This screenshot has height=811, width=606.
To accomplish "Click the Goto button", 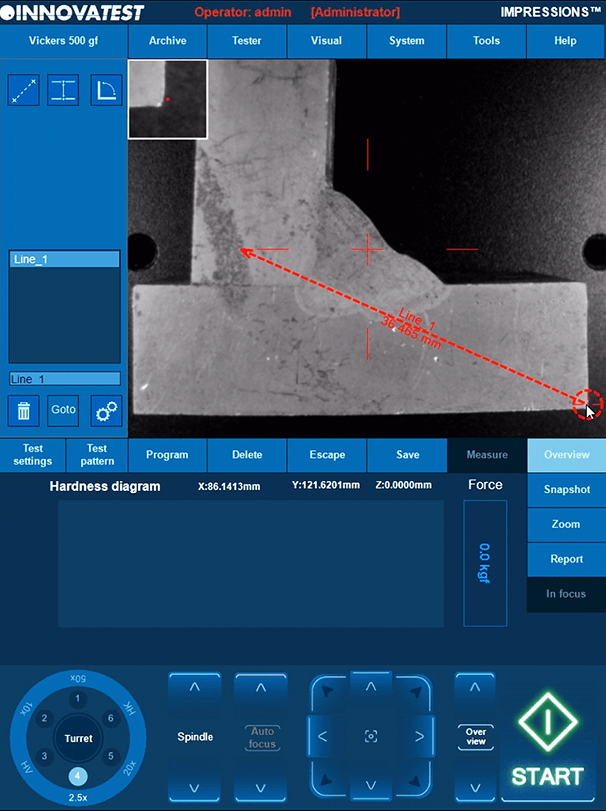I will pyautogui.click(x=64, y=410).
